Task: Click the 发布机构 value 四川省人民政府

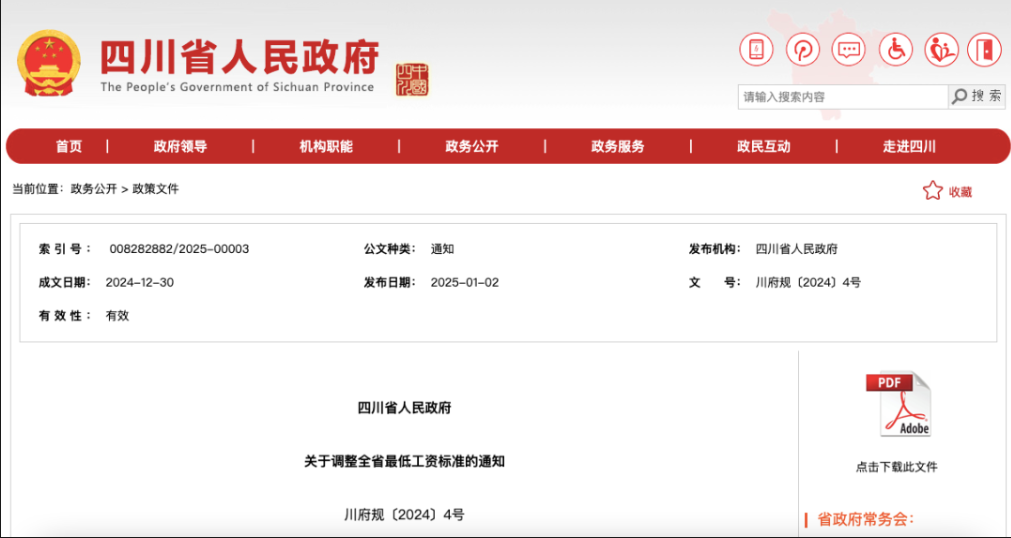Action: click(796, 249)
